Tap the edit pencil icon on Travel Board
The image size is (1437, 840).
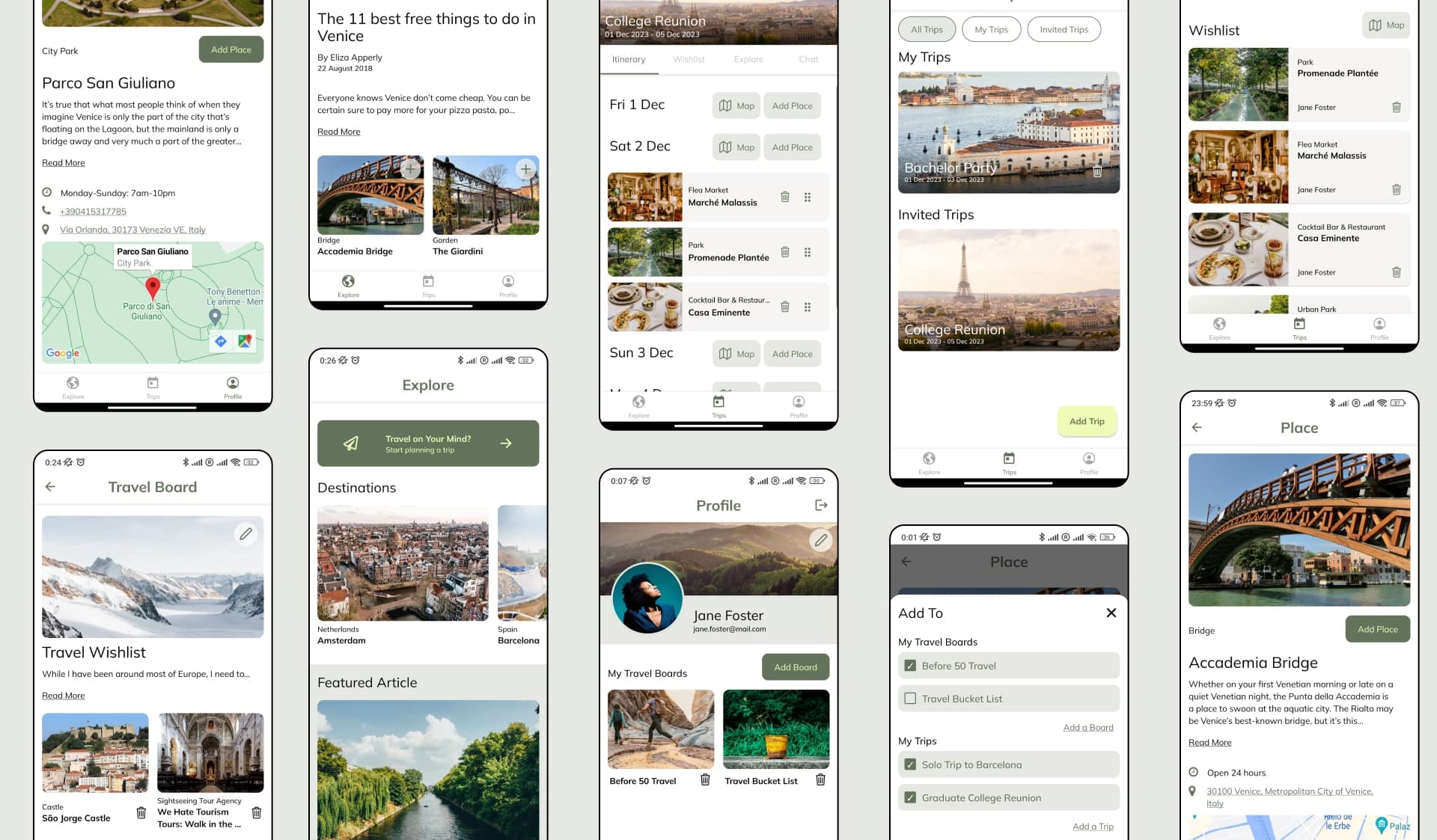248,533
